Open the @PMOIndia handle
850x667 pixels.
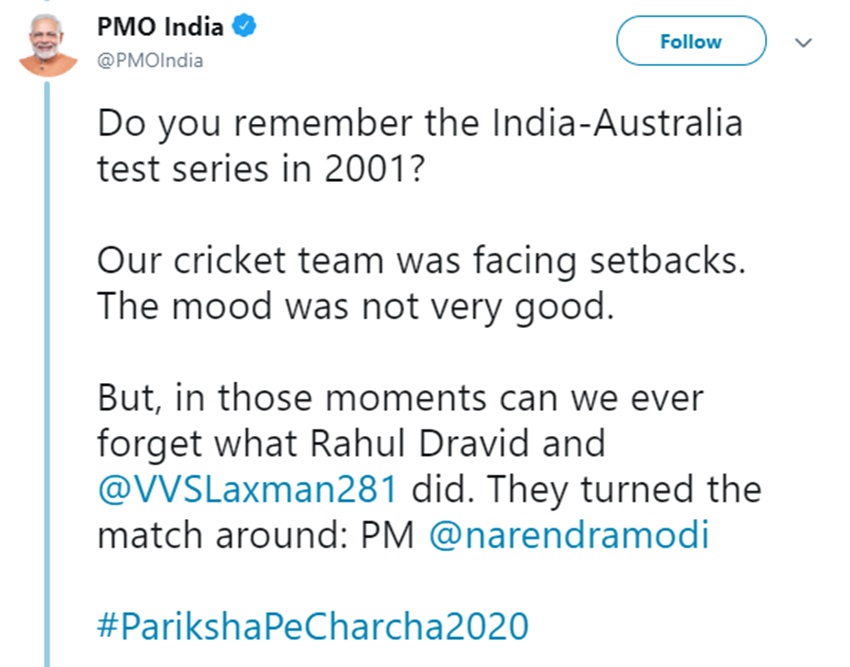coord(150,61)
